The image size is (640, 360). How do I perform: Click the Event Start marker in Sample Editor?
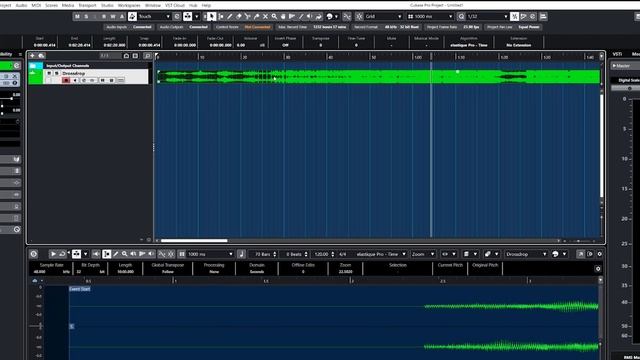pyautogui.click(x=80, y=289)
